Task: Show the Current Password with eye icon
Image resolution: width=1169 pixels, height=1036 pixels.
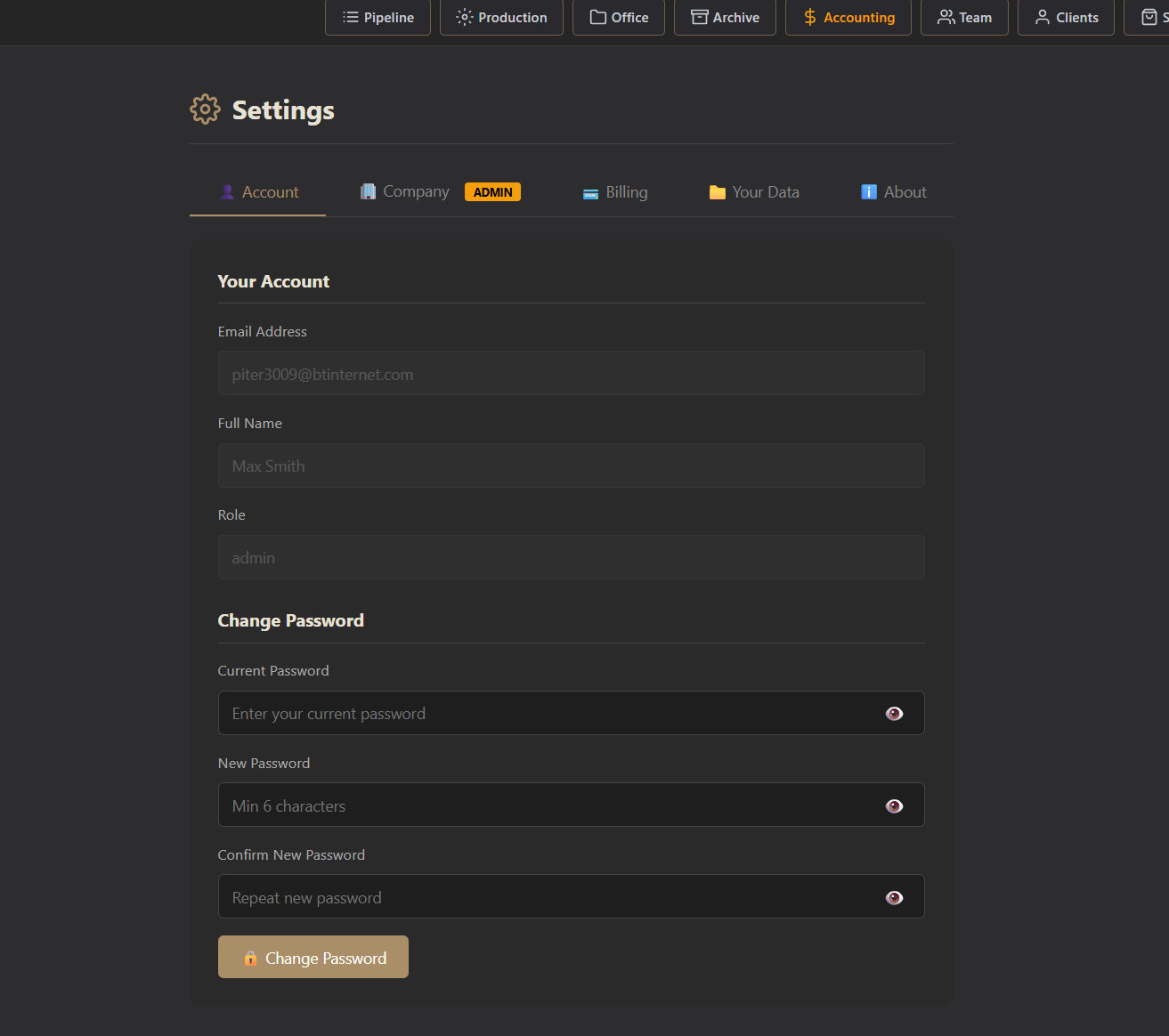Action: [895, 714]
